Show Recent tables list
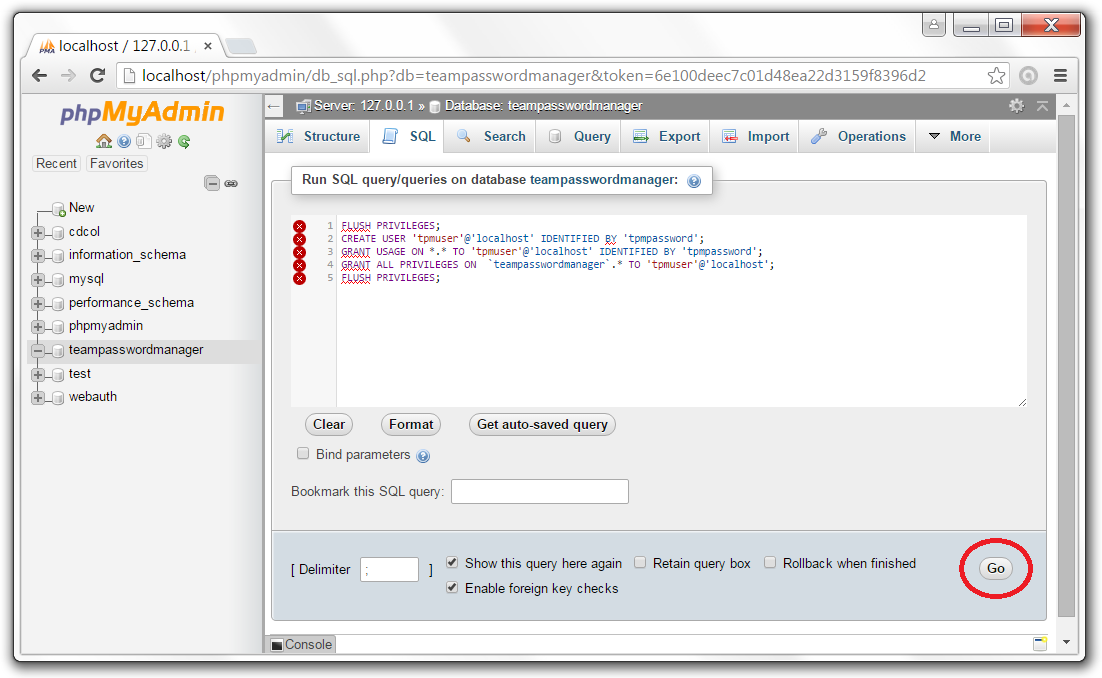The image size is (1102, 678). point(56,164)
